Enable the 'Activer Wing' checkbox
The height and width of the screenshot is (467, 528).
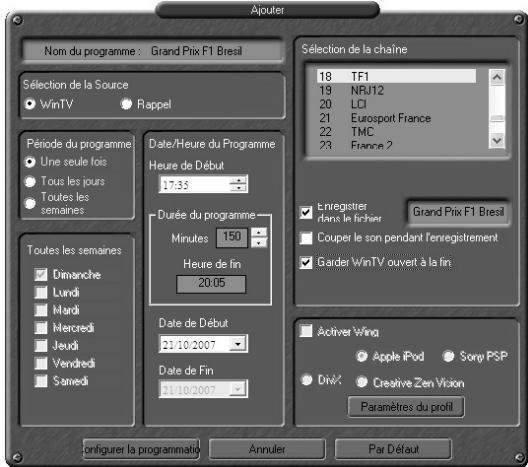pos(306,331)
